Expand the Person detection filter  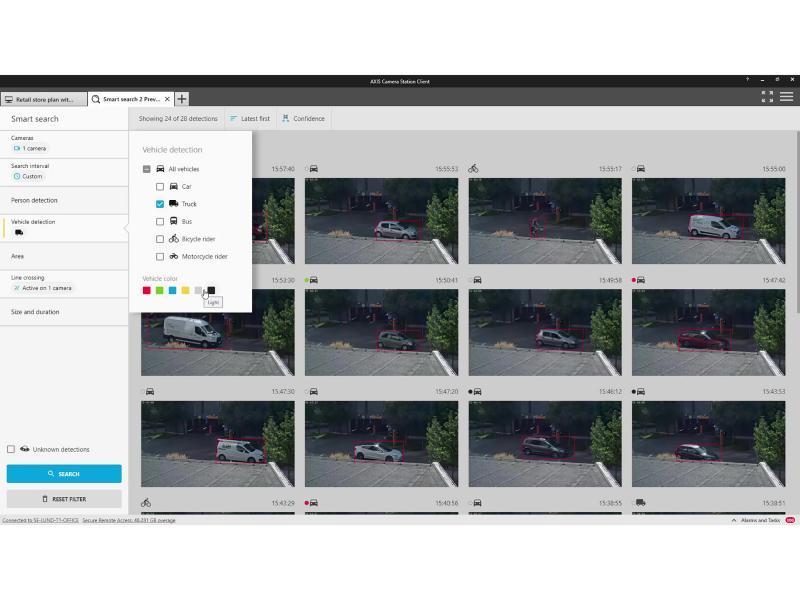(35, 200)
